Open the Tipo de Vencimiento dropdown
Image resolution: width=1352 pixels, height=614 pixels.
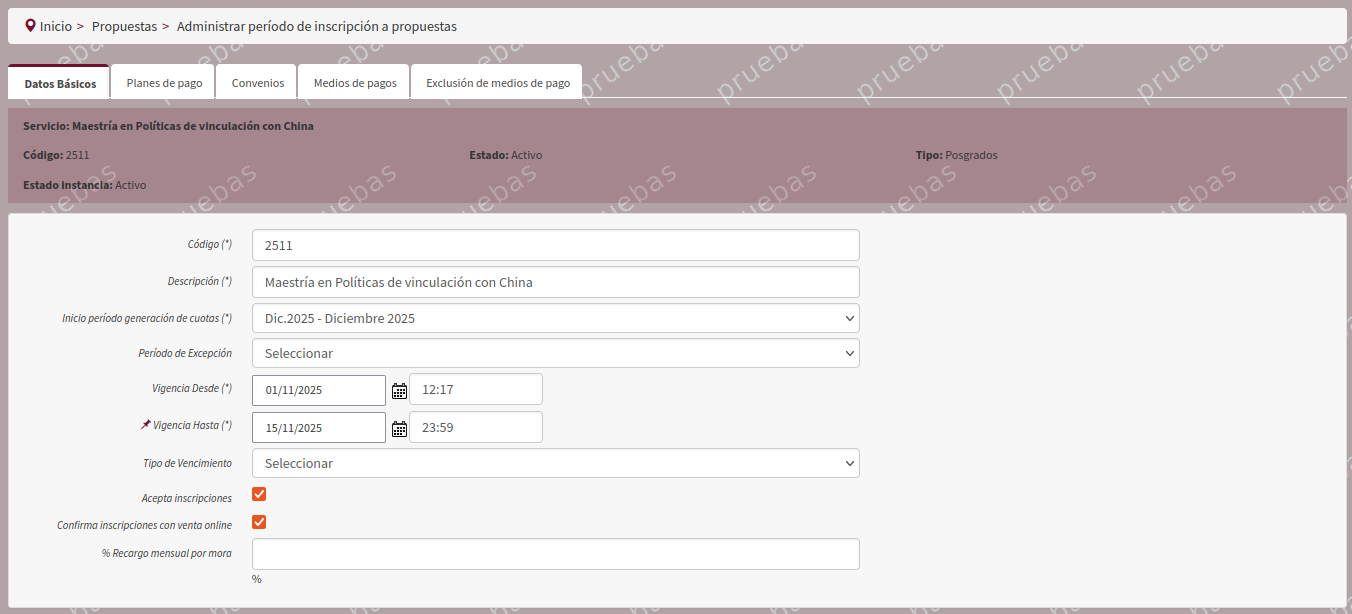point(555,463)
